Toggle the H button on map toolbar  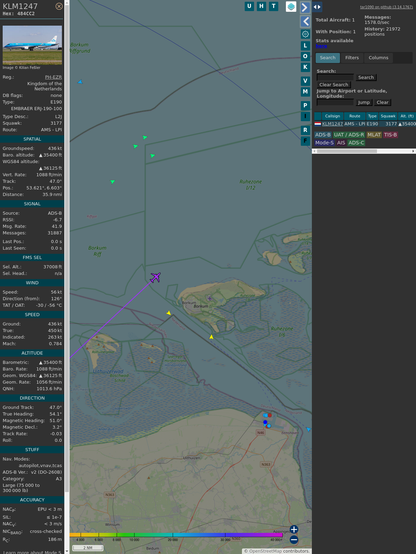tap(261, 6)
